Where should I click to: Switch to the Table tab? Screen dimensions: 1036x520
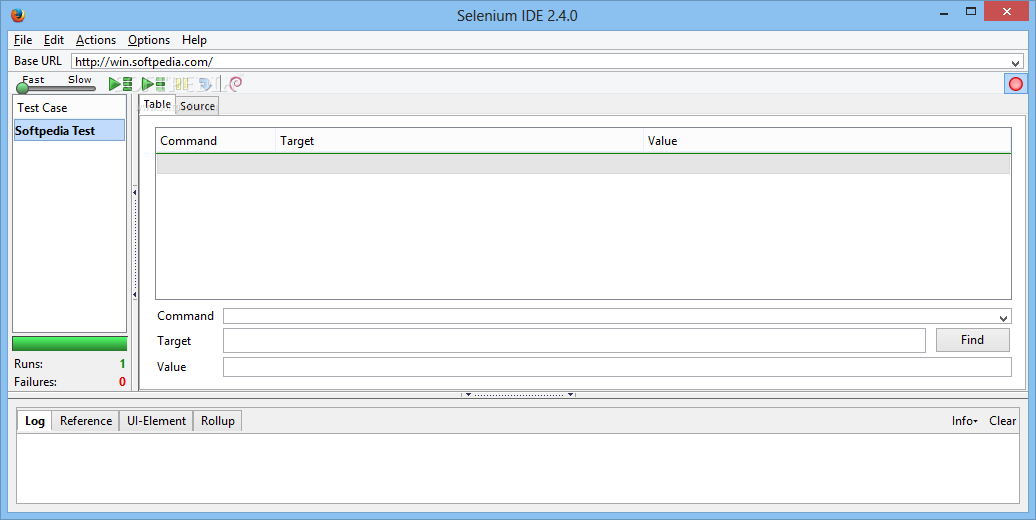coord(157,104)
